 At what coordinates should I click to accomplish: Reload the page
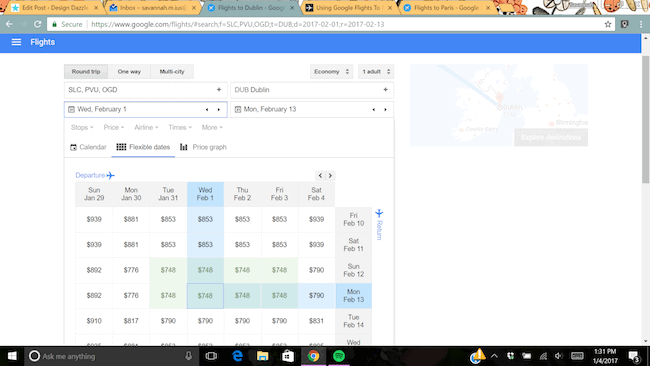coord(37,24)
